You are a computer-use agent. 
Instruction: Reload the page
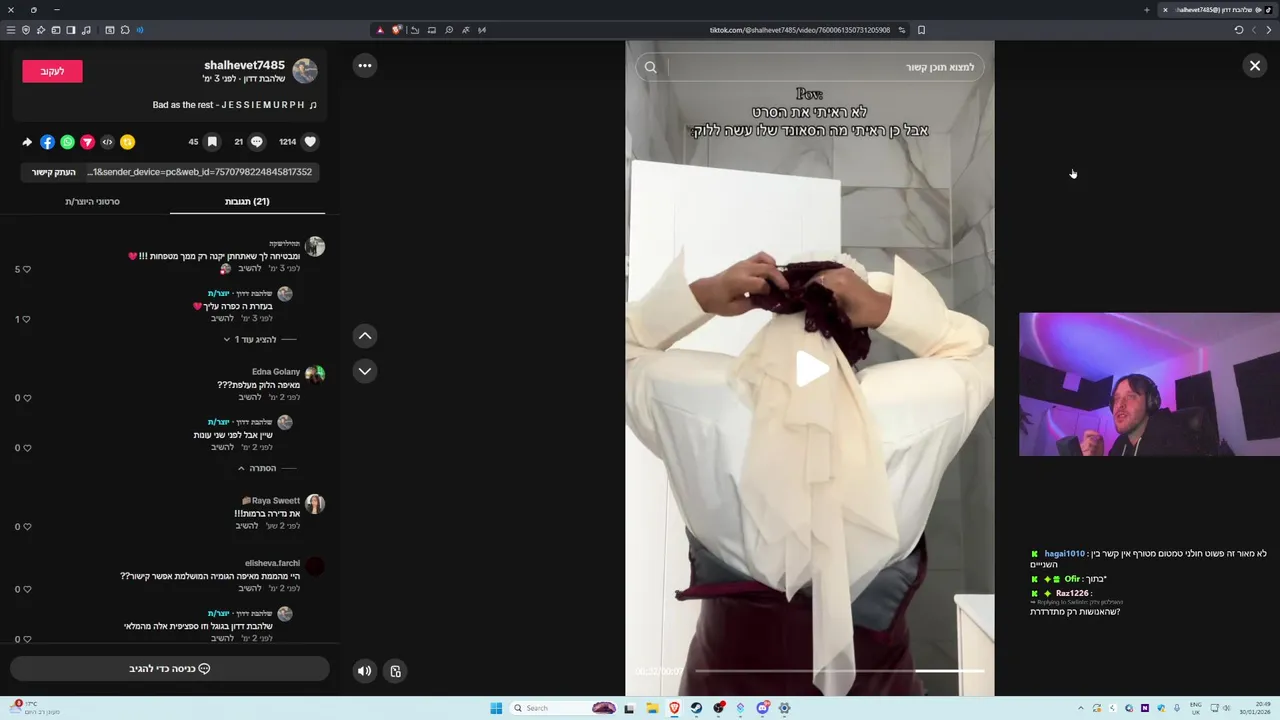[x=1239, y=30]
